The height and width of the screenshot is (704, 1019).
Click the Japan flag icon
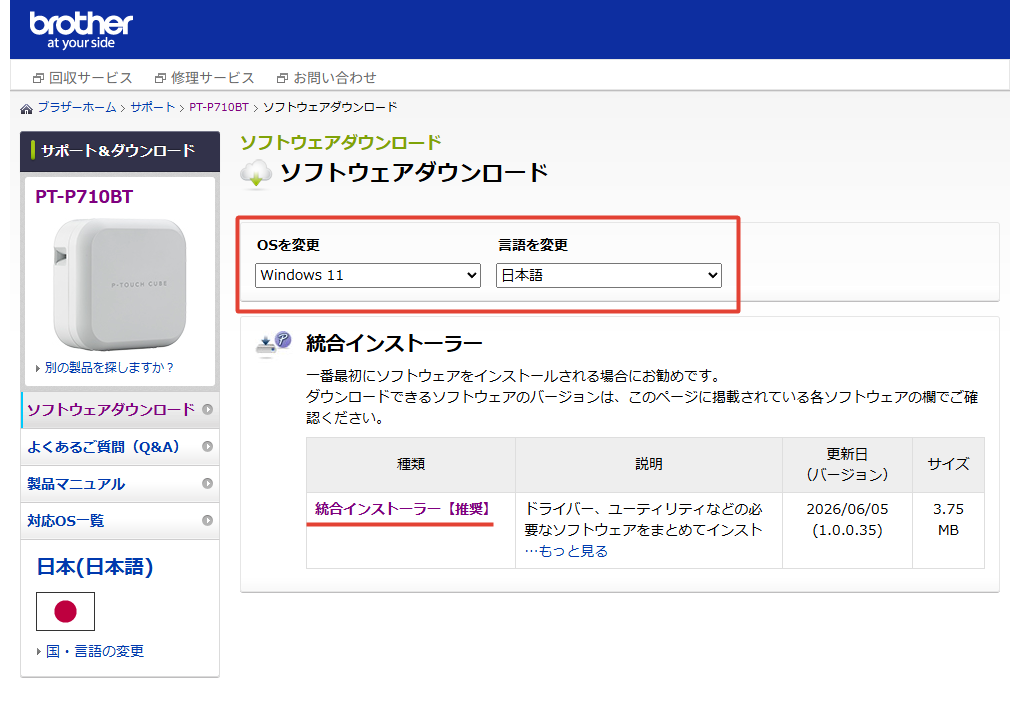click(x=66, y=612)
